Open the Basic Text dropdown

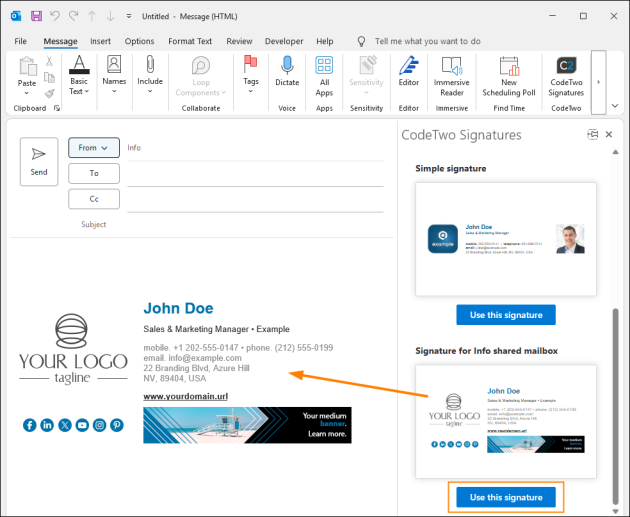pyautogui.click(x=79, y=76)
